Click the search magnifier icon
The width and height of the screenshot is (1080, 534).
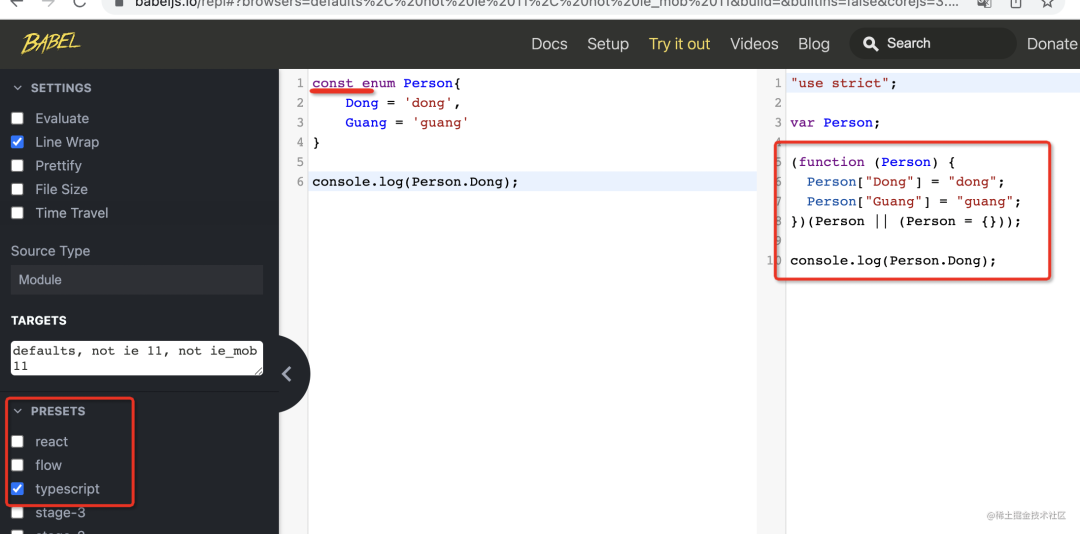point(870,44)
